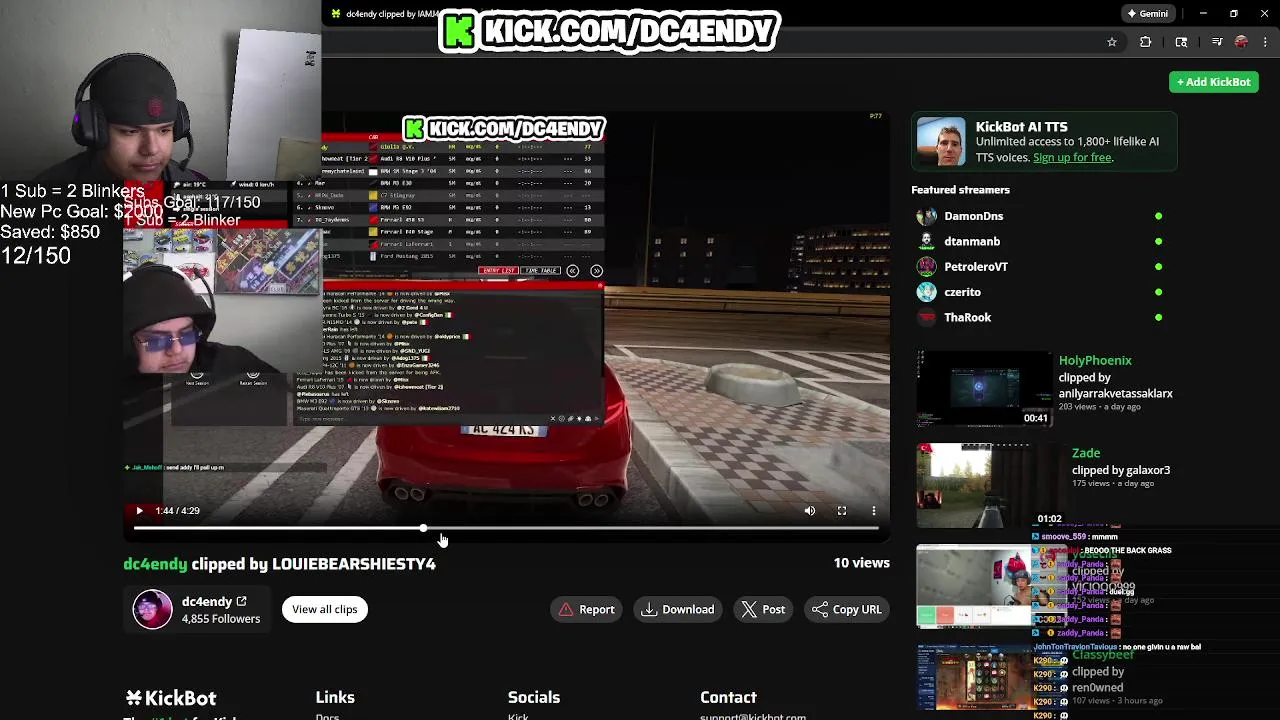
Task: Open the media controls toolbar icon
Action: pyautogui.click(x=1217, y=42)
